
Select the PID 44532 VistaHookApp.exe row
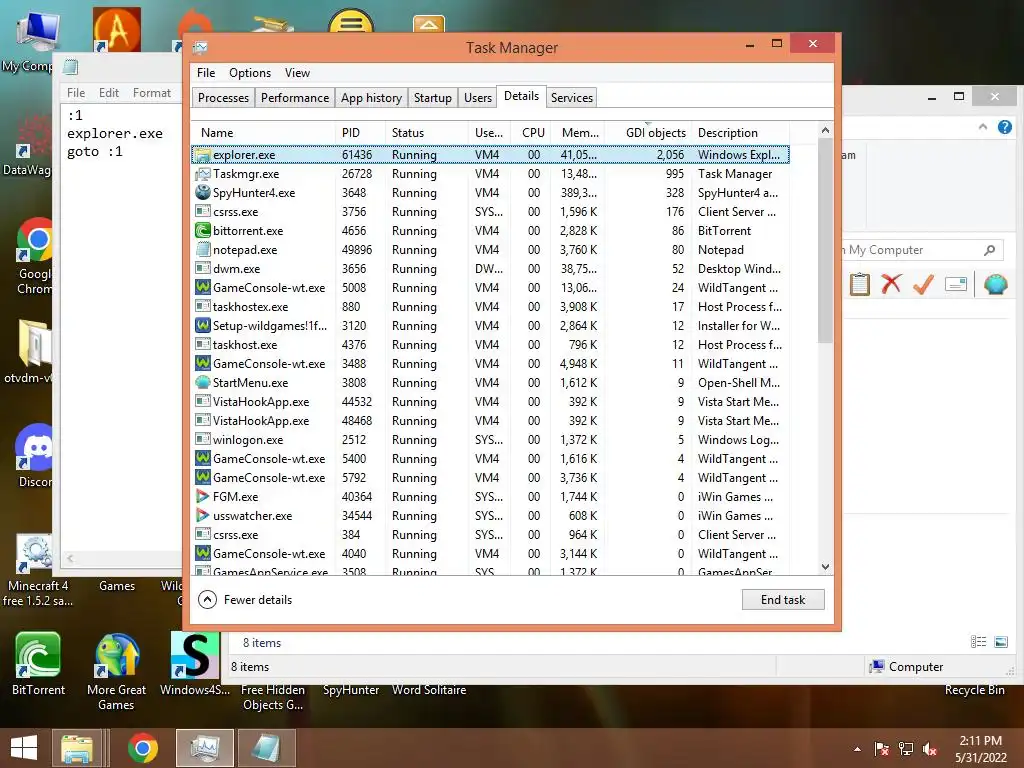(490, 402)
